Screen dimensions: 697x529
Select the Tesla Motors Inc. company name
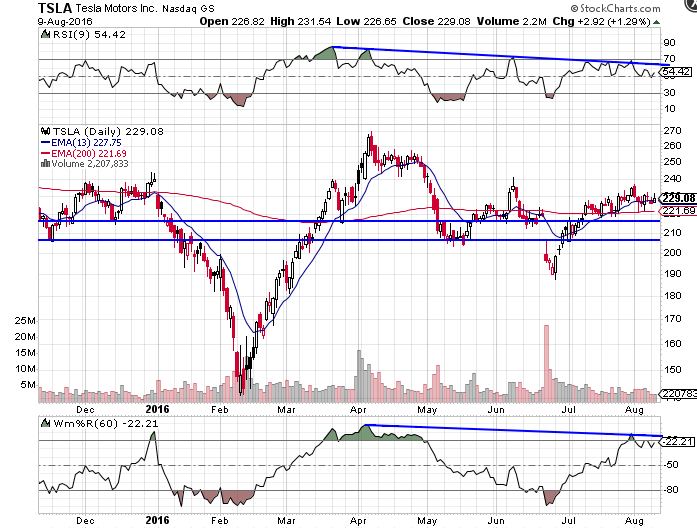[116, 8]
